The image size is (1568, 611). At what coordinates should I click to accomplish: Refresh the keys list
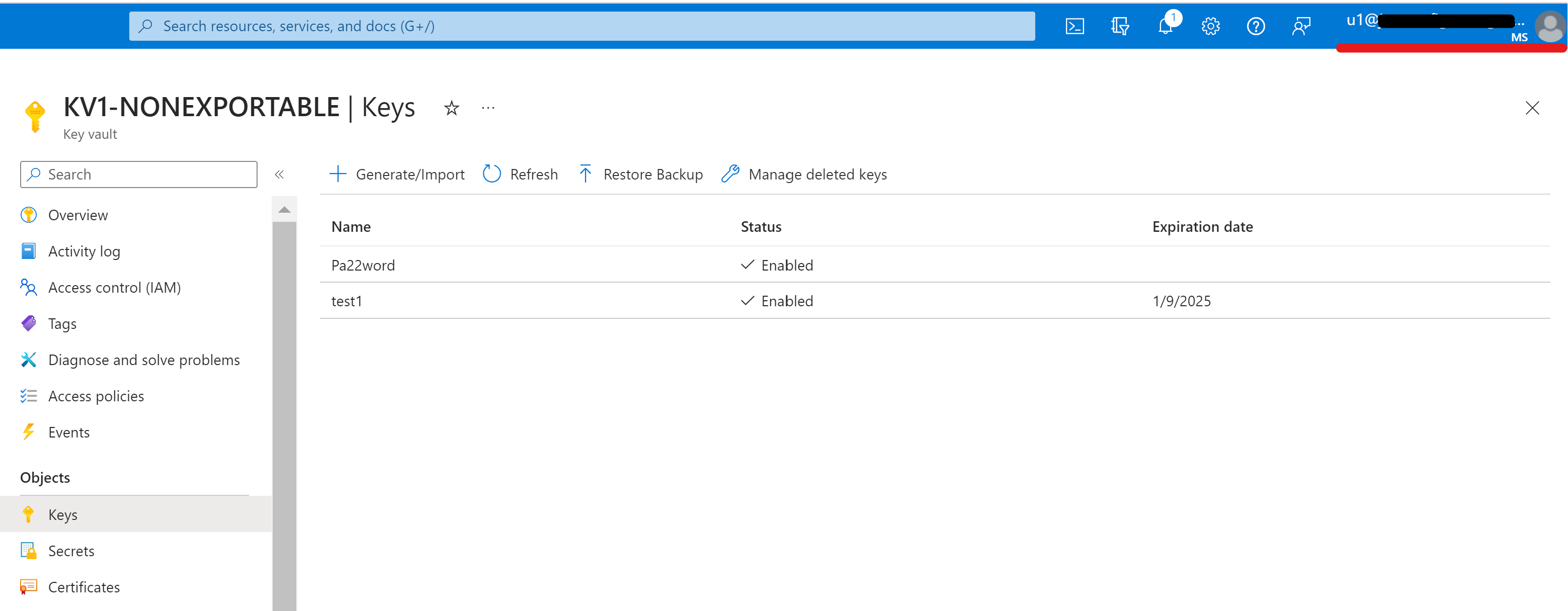[x=521, y=174]
